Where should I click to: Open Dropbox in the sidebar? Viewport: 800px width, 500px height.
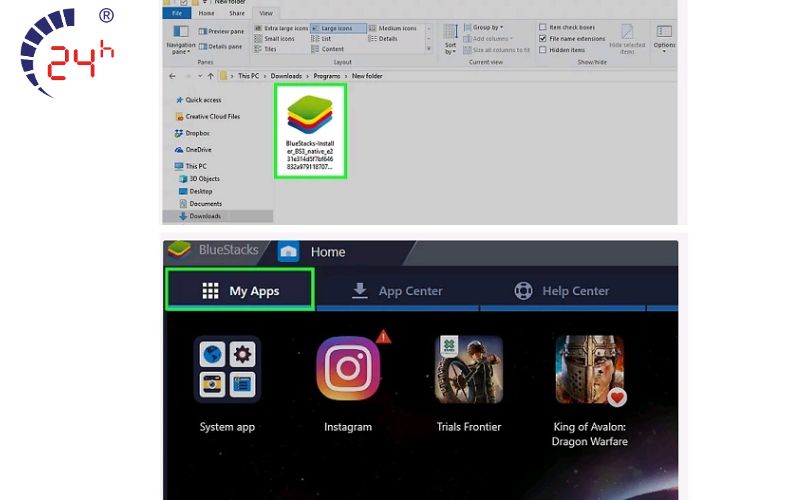[x=192, y=133]
